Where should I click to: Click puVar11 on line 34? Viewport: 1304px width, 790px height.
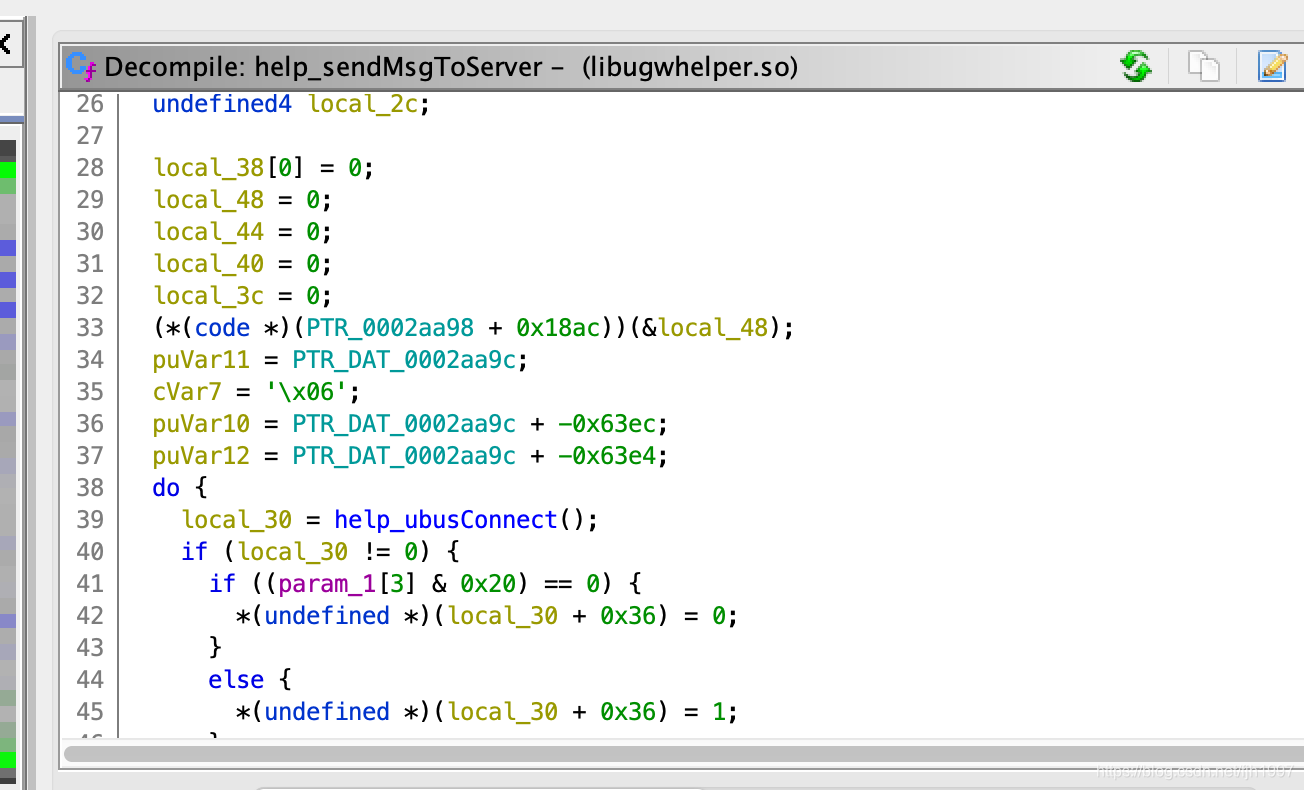point(201,360)
